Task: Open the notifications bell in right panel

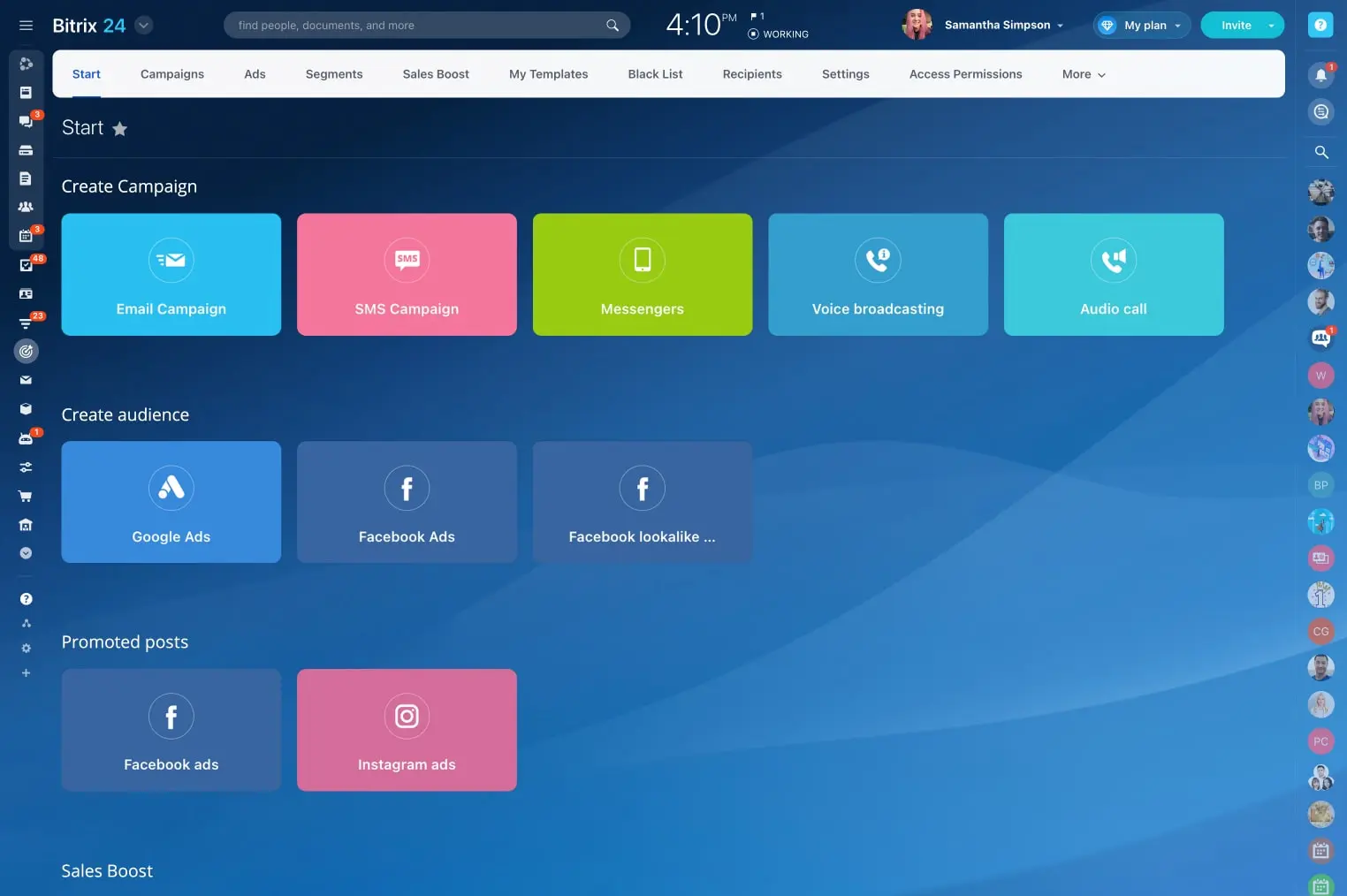Action: pos(1320,75)
